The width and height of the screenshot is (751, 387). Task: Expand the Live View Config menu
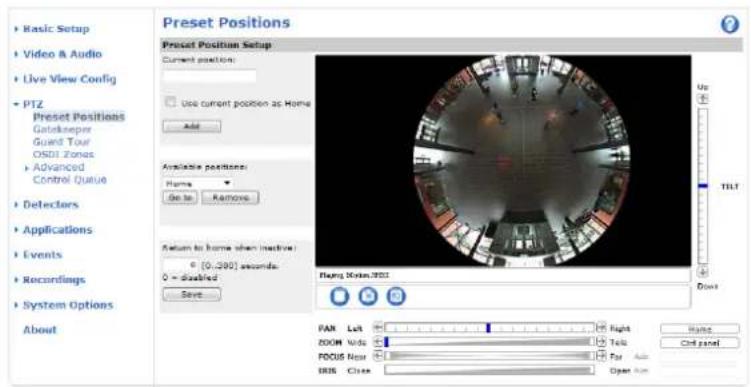pos(69,79)
